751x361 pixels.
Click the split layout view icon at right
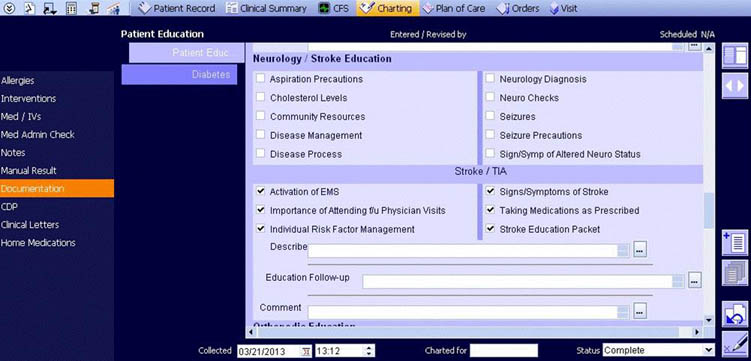[735, 56]
